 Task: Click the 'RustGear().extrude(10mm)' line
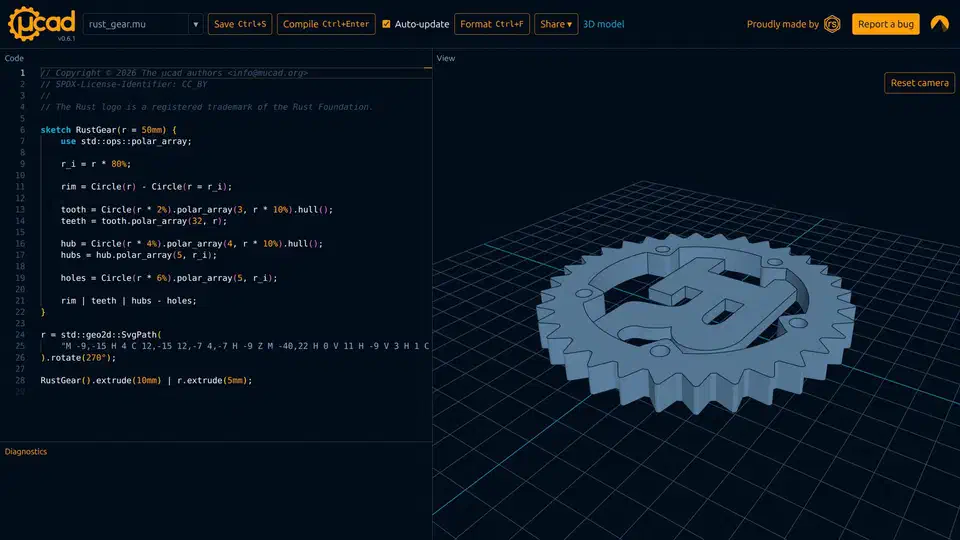click(146, 380)
